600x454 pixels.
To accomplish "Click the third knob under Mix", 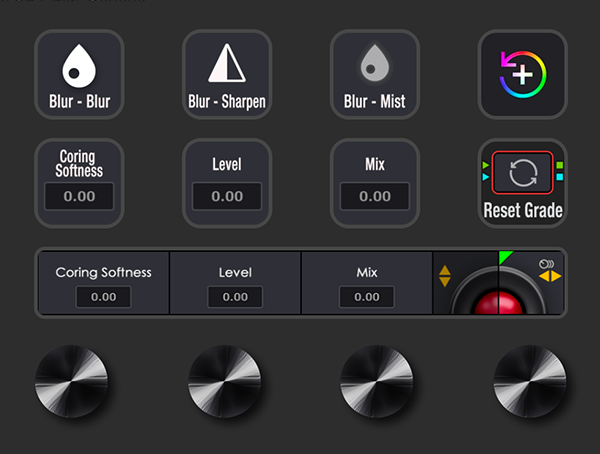I will point(377,381).
